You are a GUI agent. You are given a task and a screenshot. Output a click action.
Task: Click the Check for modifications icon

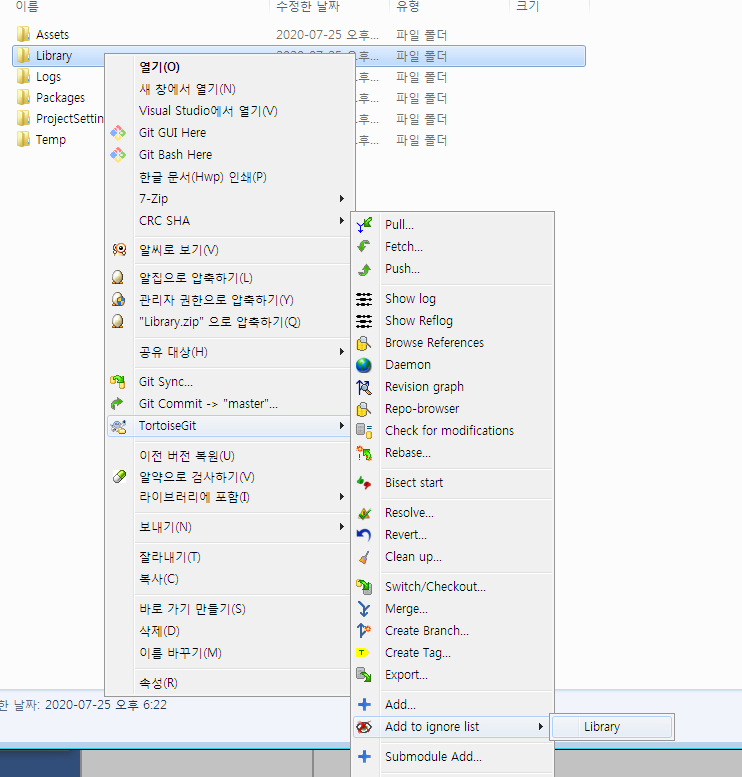364,431
